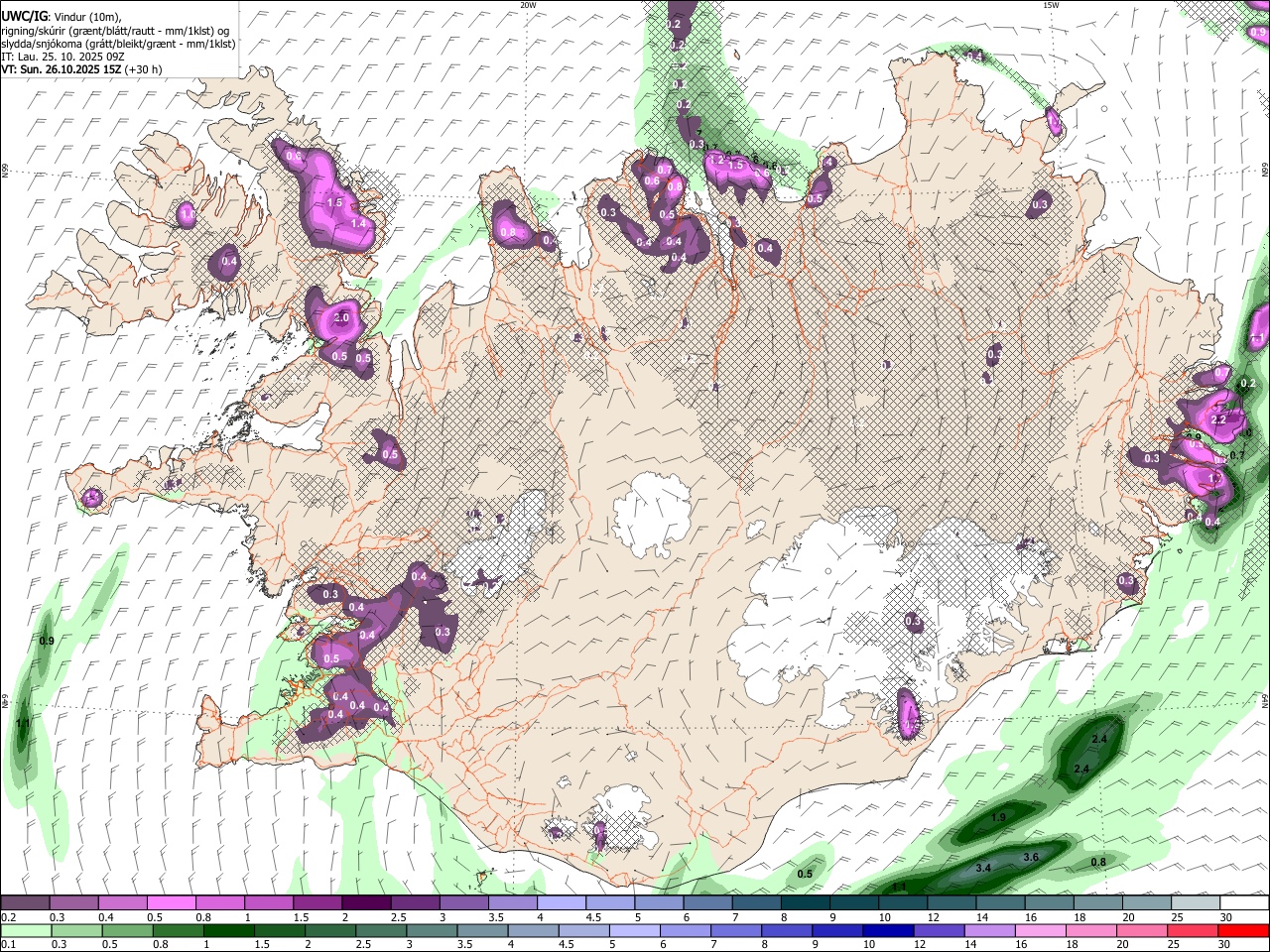Click the 1.9 rain value in green band
This screenshot has height=952, width=1270.
(999, 817)
